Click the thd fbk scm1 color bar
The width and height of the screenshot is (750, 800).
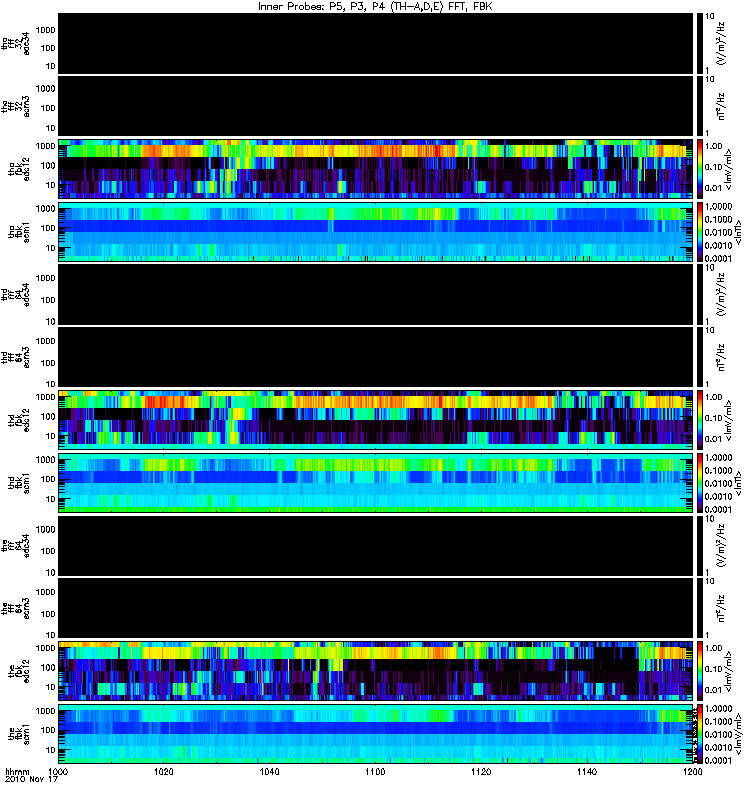pos(700,483)
